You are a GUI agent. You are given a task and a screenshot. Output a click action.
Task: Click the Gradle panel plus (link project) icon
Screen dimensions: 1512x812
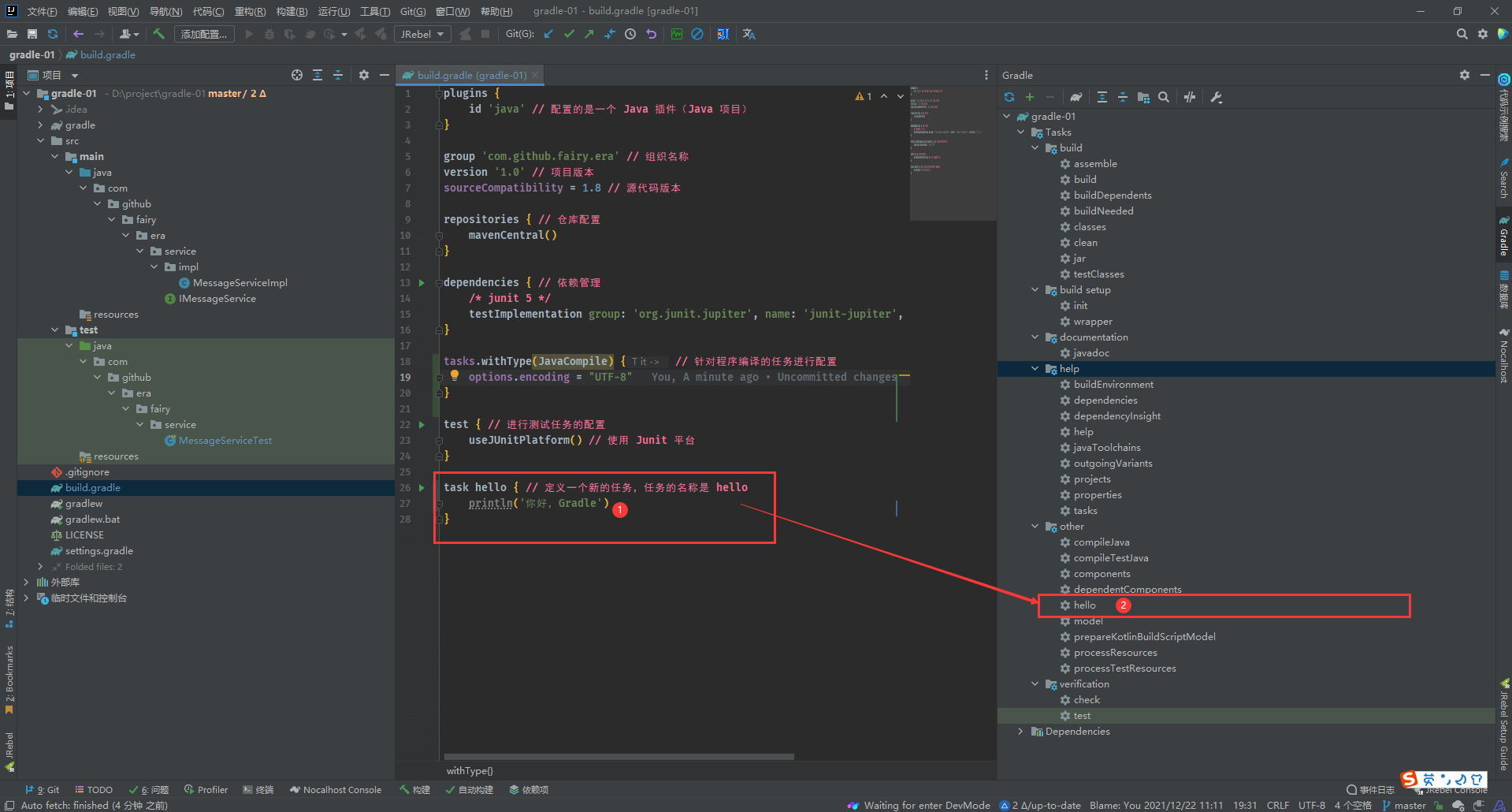click(x=1029, y=97)
